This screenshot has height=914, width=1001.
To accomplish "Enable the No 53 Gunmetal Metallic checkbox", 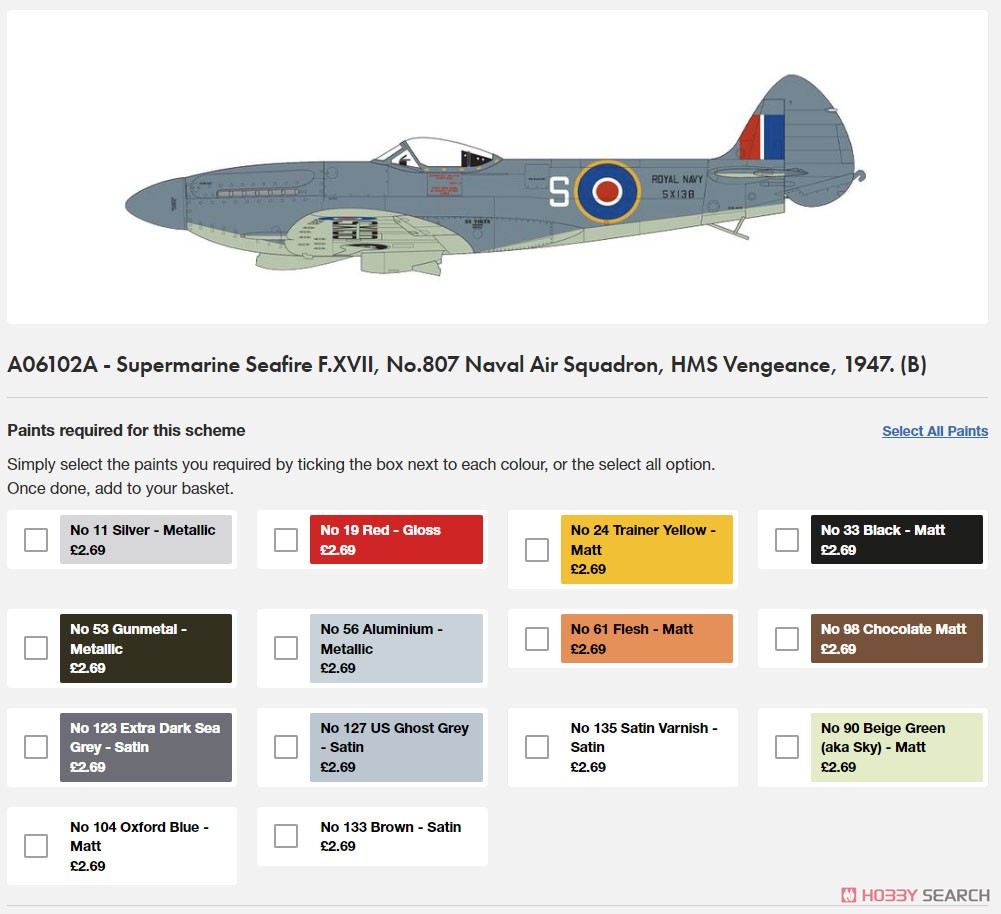I will coord(36,648).
